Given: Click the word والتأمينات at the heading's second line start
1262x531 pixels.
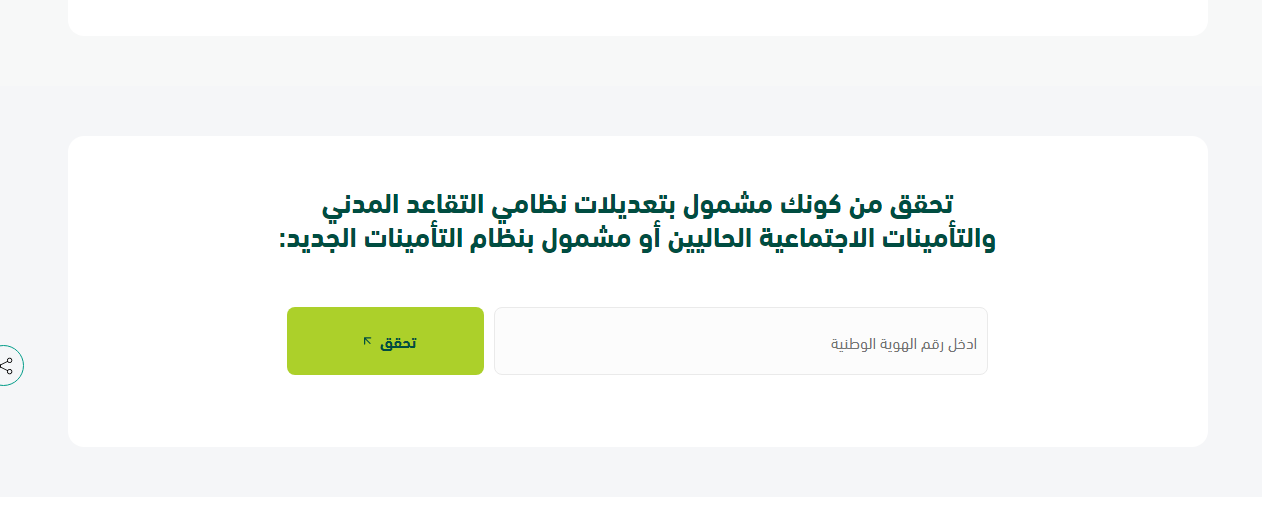Looking at the screenshot, I should [x=944, y=240].
